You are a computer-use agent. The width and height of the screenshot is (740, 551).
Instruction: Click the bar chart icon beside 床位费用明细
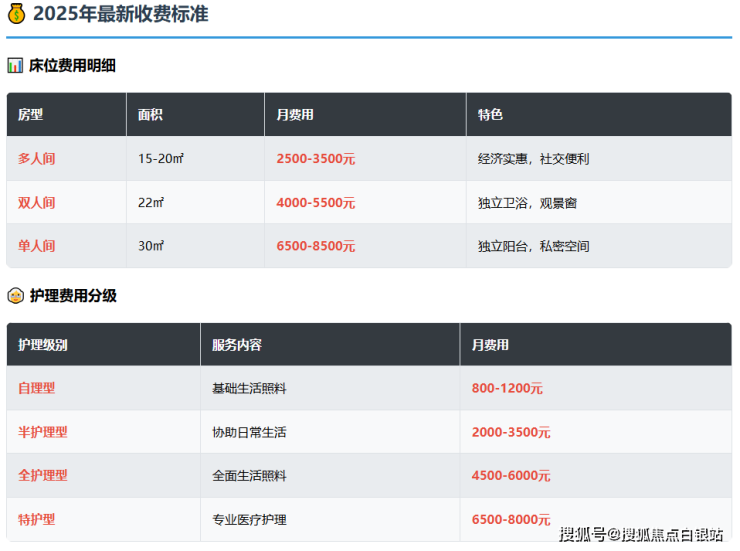pos(15,66)
